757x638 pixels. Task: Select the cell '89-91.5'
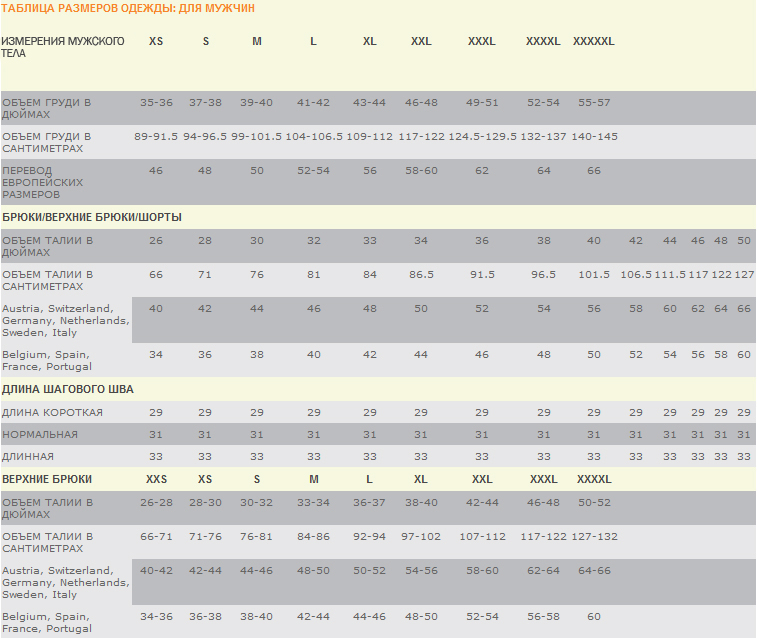coord(156,137)
